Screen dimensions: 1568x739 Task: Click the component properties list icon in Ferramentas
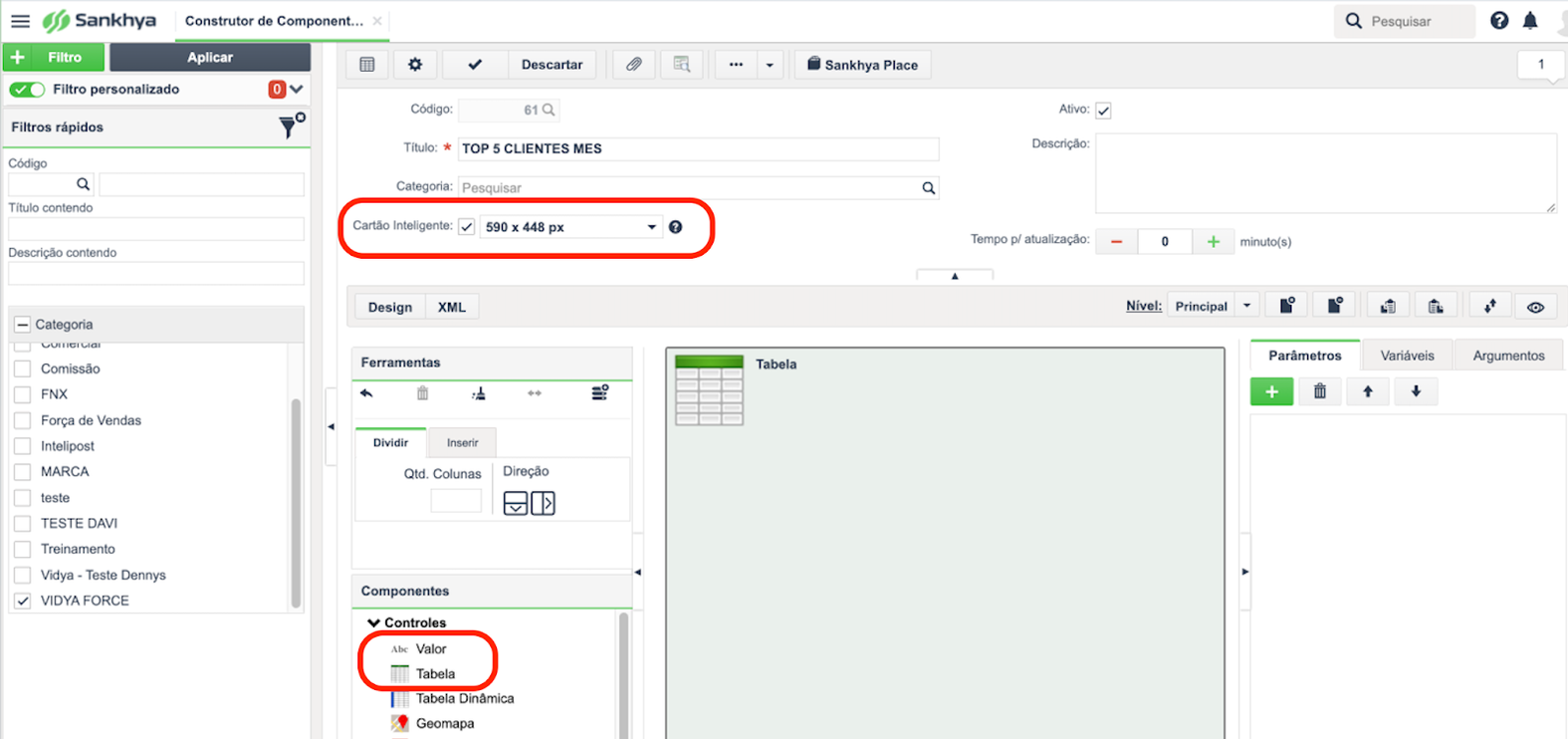(599, 392)
